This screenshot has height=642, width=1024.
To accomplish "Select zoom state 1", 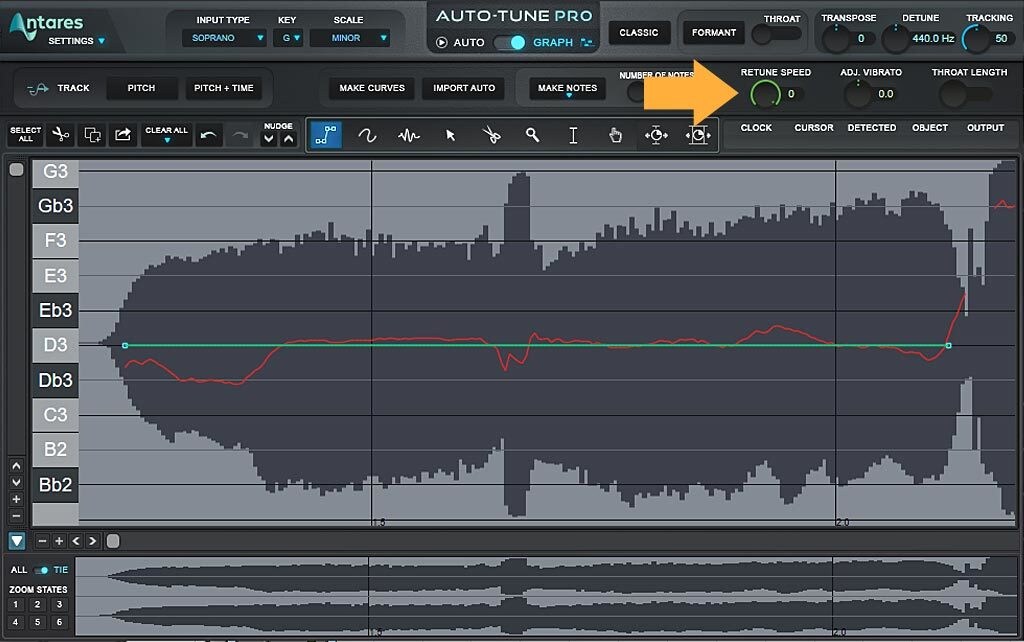I will tap(16, 605).
